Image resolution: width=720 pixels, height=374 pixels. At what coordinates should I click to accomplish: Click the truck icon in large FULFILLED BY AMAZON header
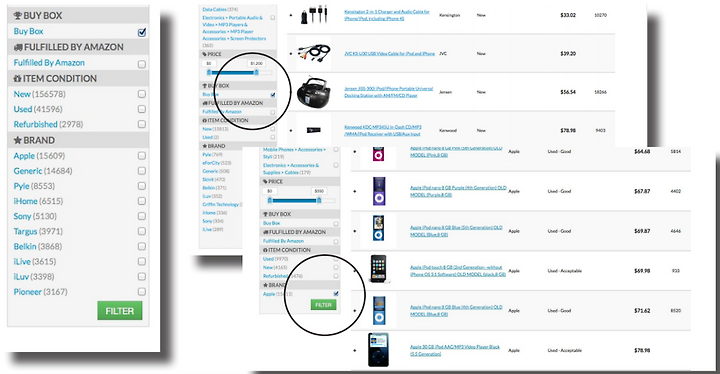(x=18, y=47)
